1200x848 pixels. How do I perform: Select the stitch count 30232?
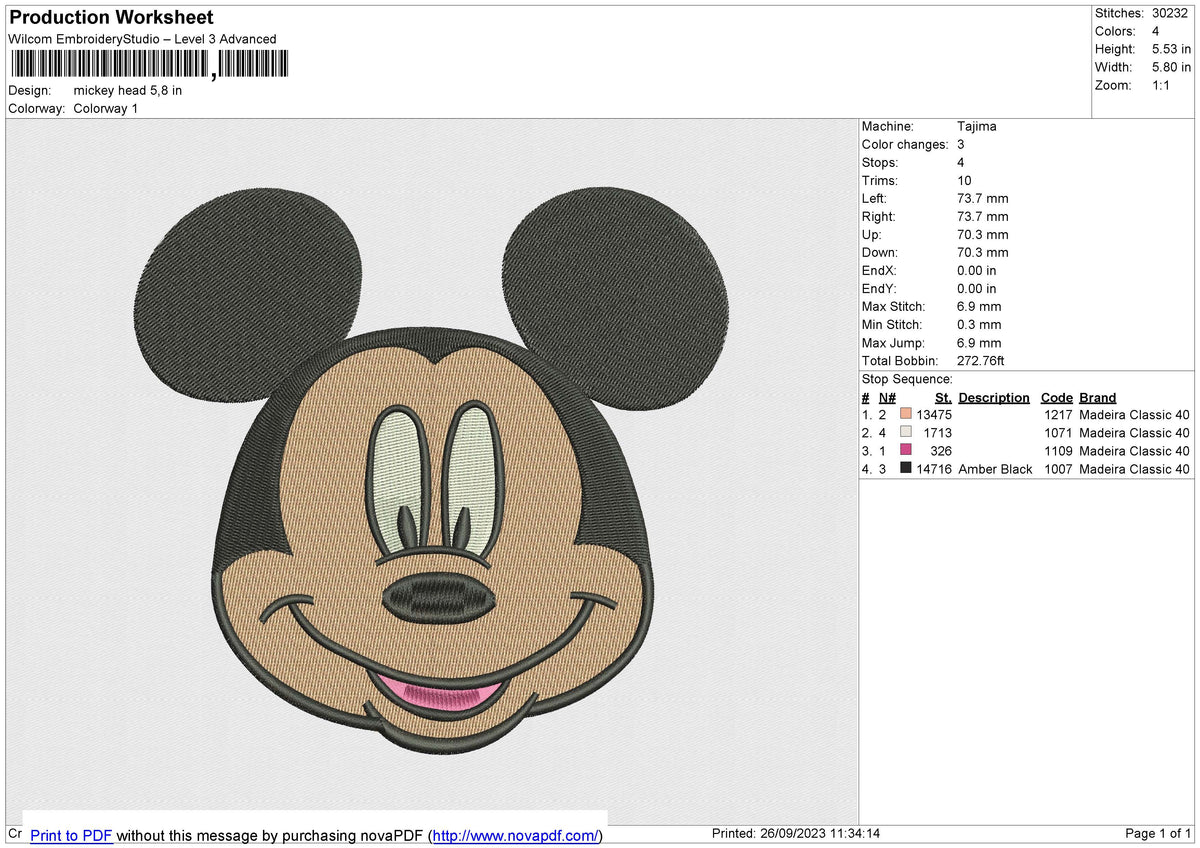(1168, 13)
